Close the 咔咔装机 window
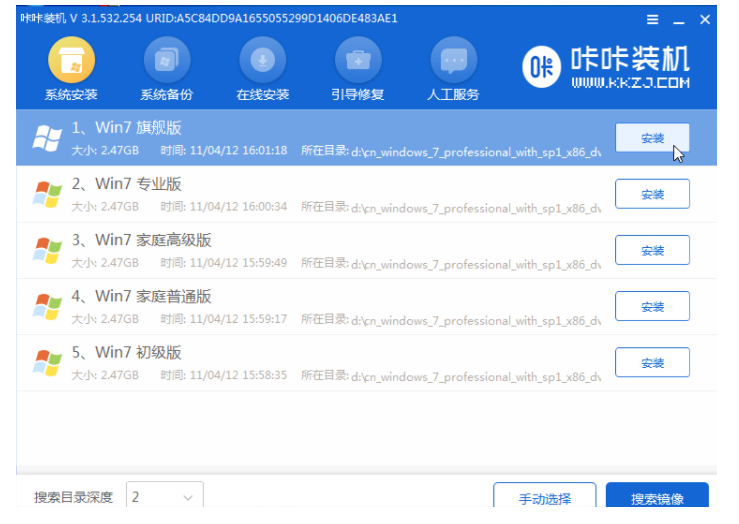Viewport: 739px width, 524px height. [x=705, y=19]
